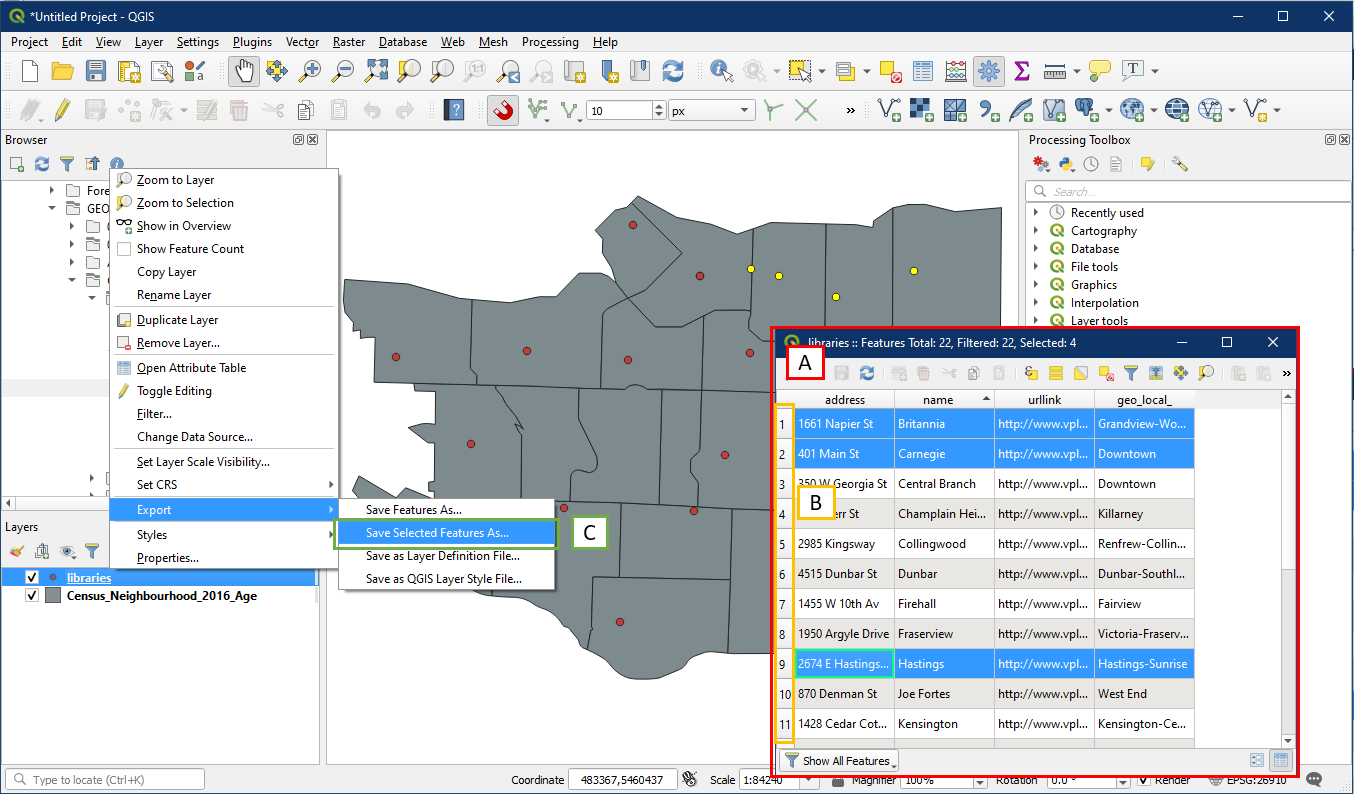1354x794 pixels.
Task: Open the Show All Features filter dropdown
Action: pyautogui.click(x=838, y=761)
